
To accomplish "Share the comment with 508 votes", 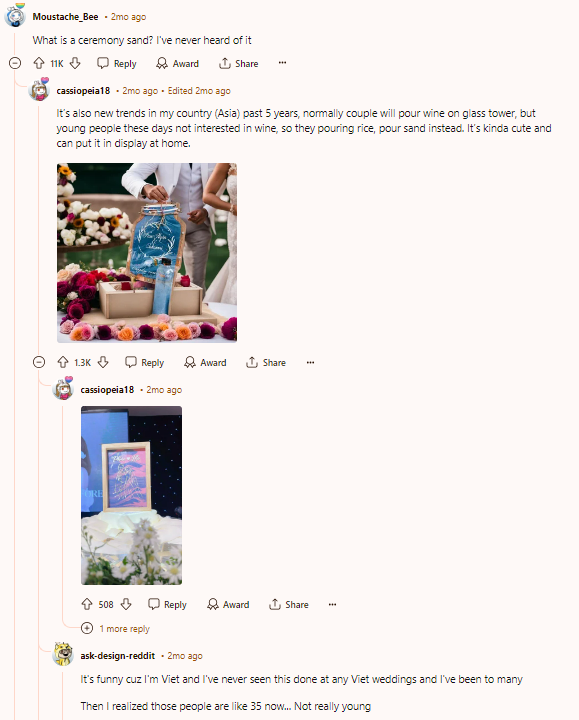I will tap(289, 604).
